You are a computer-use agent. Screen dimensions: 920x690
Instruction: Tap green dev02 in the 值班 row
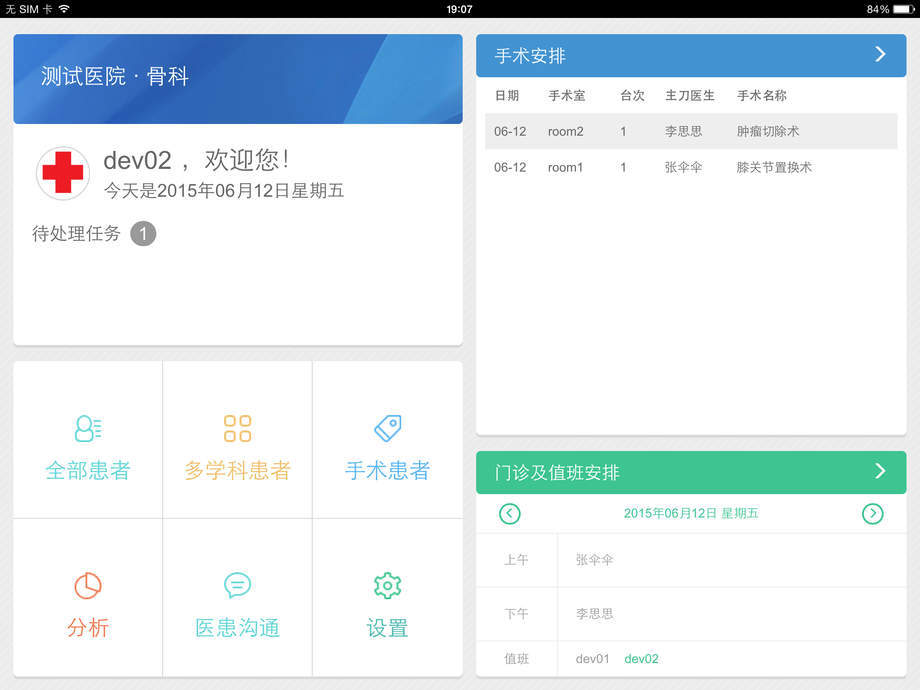click(641, 659)
